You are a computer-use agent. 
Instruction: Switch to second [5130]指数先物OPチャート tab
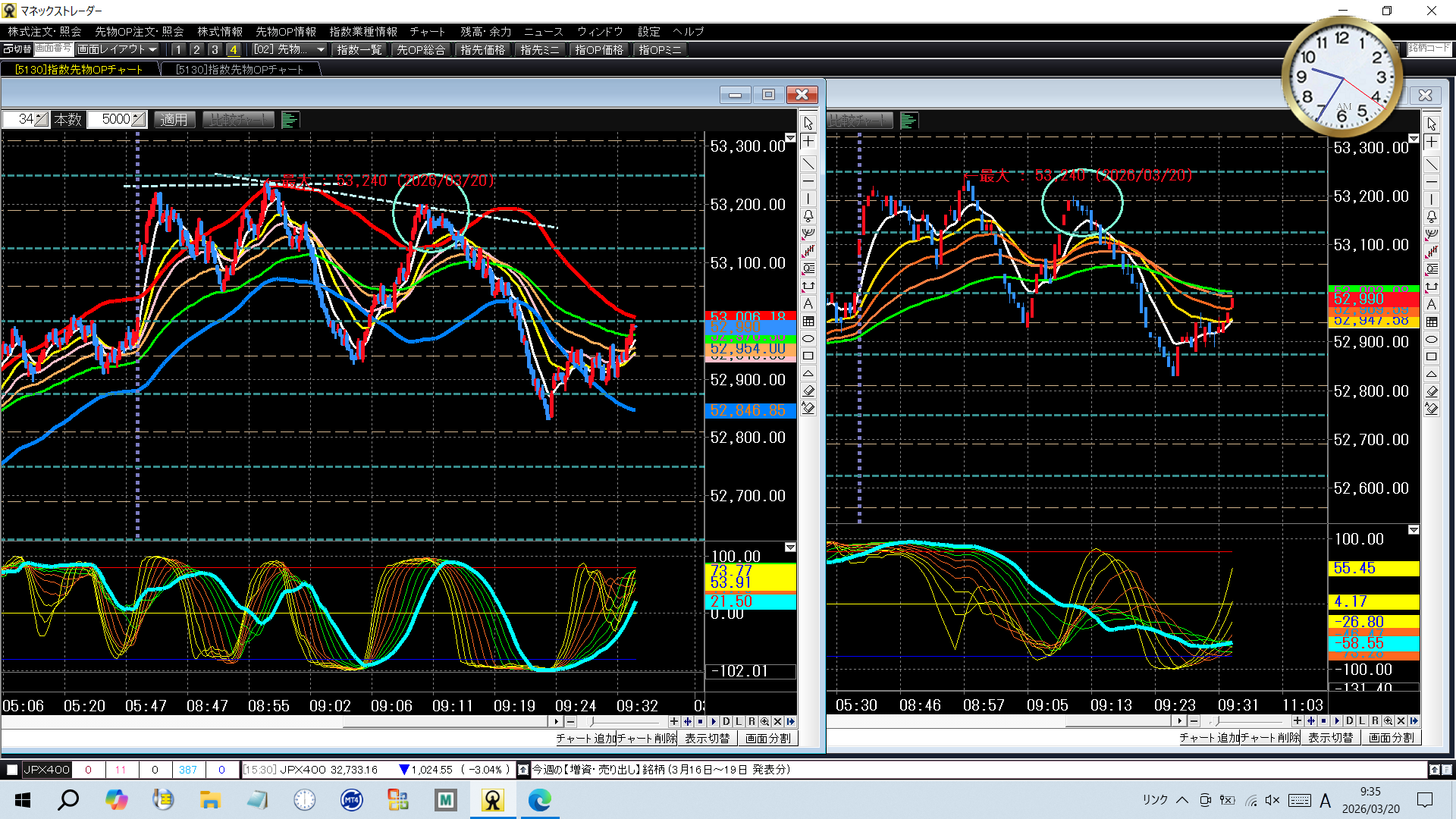tap(240, 69)
